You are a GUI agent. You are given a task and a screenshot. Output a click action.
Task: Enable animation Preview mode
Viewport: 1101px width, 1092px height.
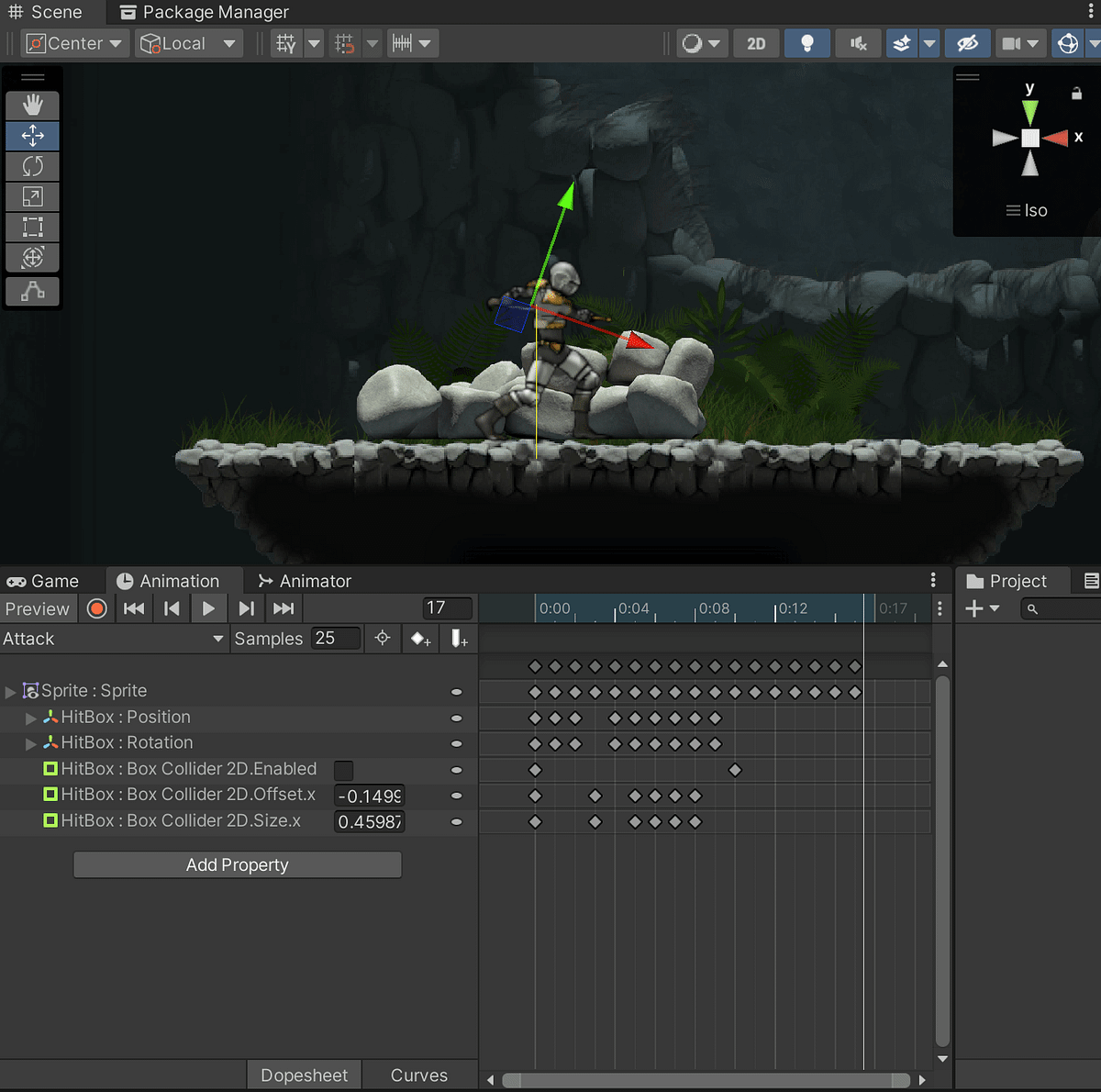coord(38,608)
